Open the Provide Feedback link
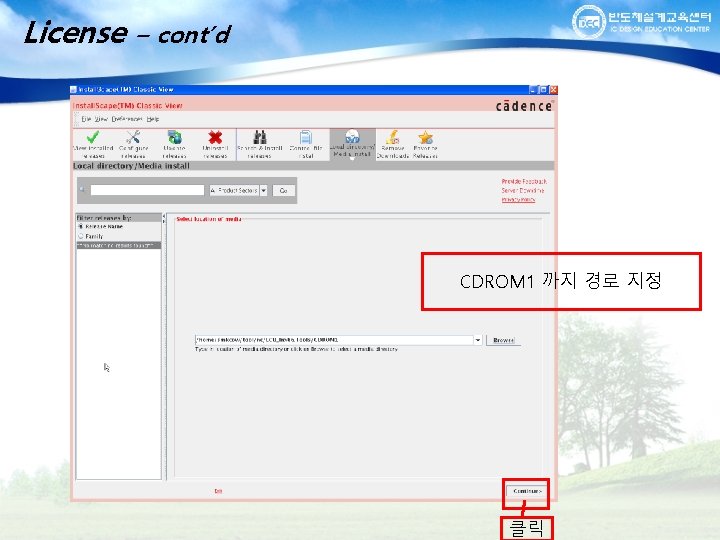The image size is (720, 540). [x=524, y=181]
